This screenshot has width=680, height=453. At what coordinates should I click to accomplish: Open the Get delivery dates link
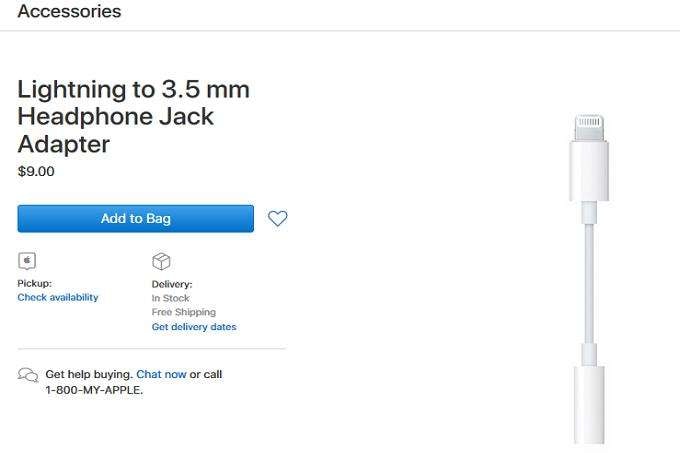pyautogui.click(x=194, y=327)
